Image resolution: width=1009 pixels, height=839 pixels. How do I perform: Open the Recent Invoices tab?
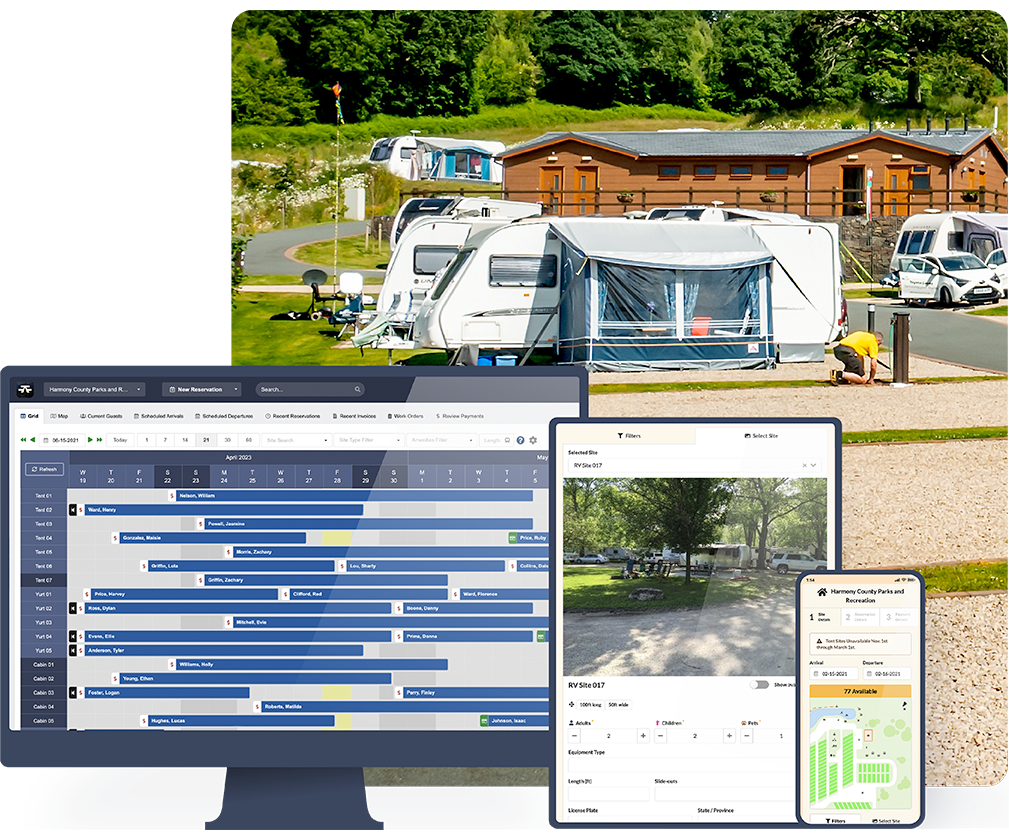pyautogui.click(x=354, y=416)
